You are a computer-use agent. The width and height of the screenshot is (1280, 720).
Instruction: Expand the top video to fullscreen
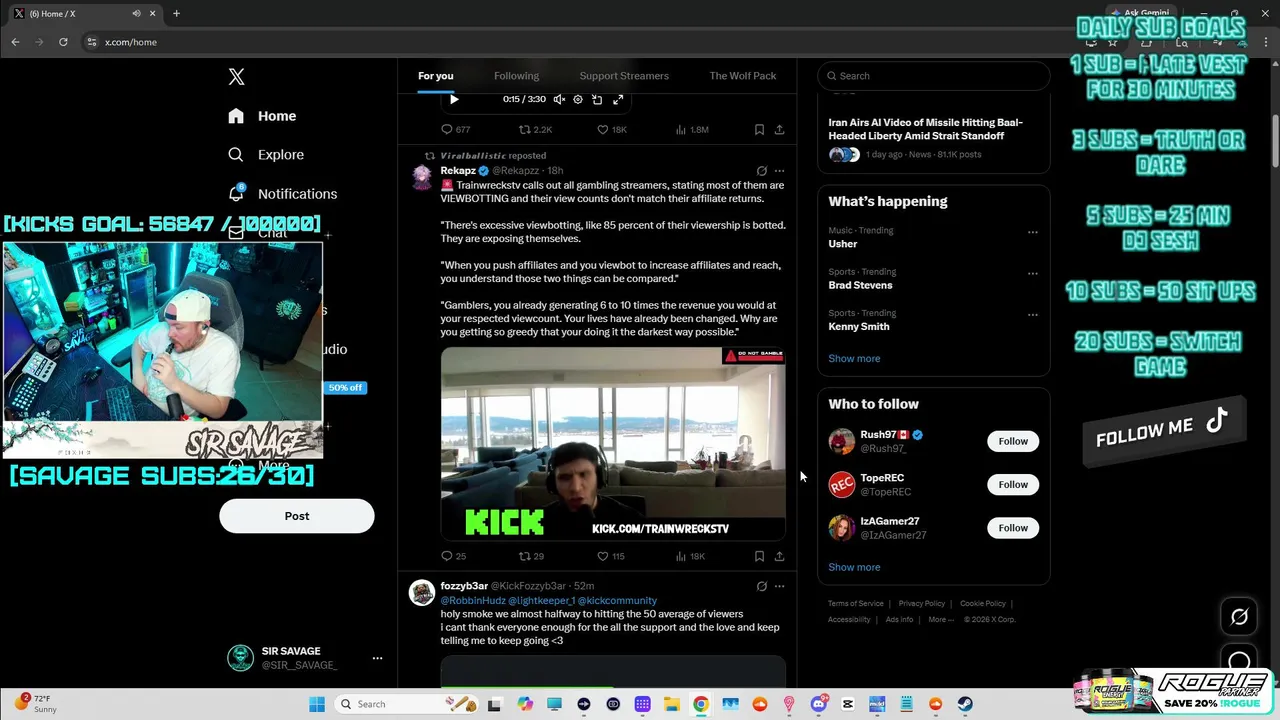[618, 99]
